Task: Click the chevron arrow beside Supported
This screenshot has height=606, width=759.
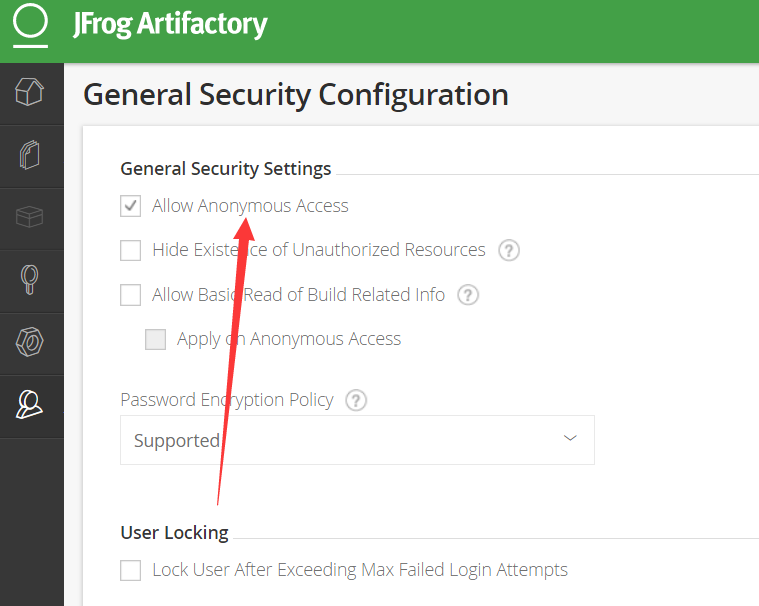Action: tap(570, 439)
